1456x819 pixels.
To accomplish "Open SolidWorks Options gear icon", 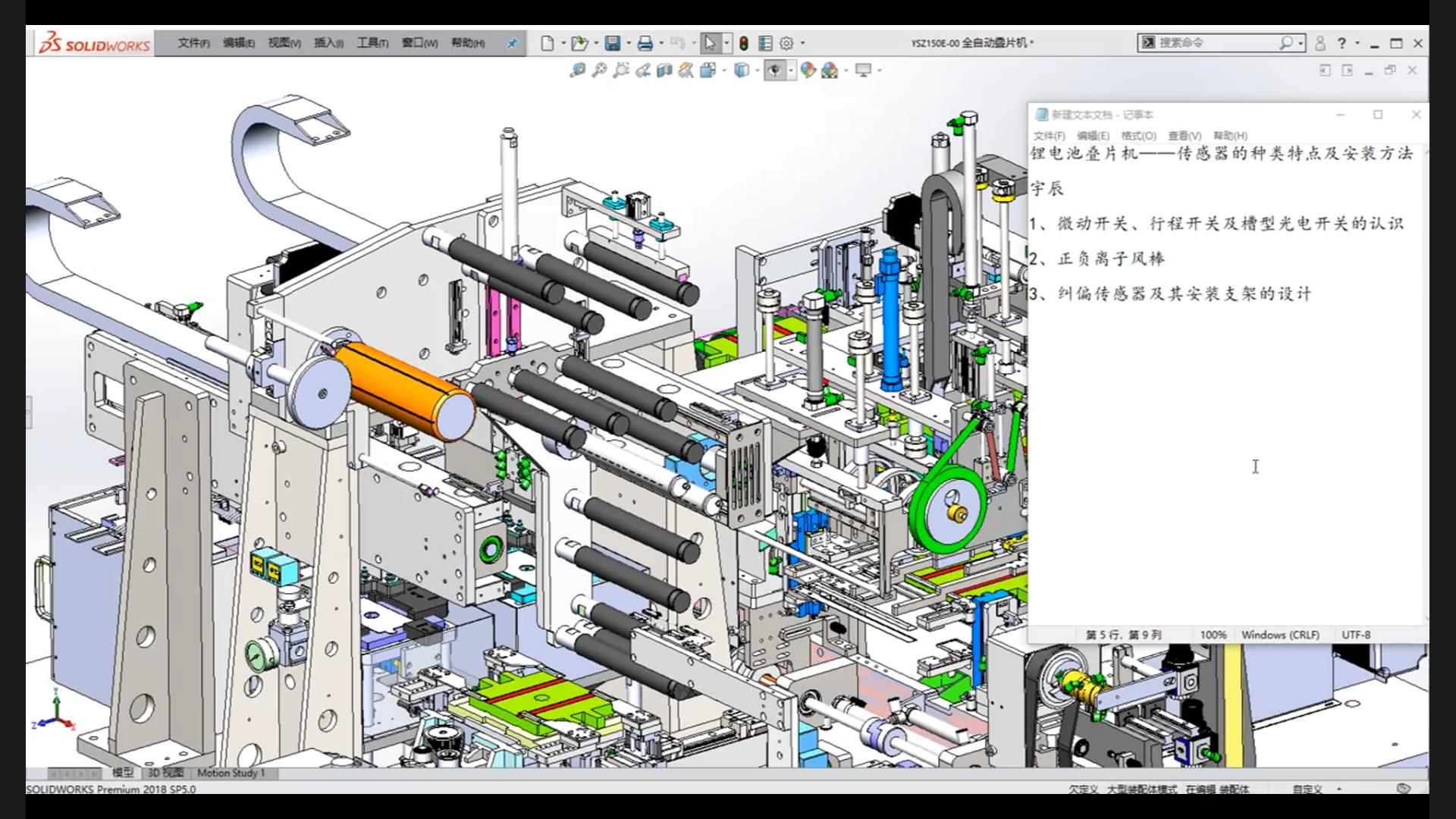I will pos(786,43).
